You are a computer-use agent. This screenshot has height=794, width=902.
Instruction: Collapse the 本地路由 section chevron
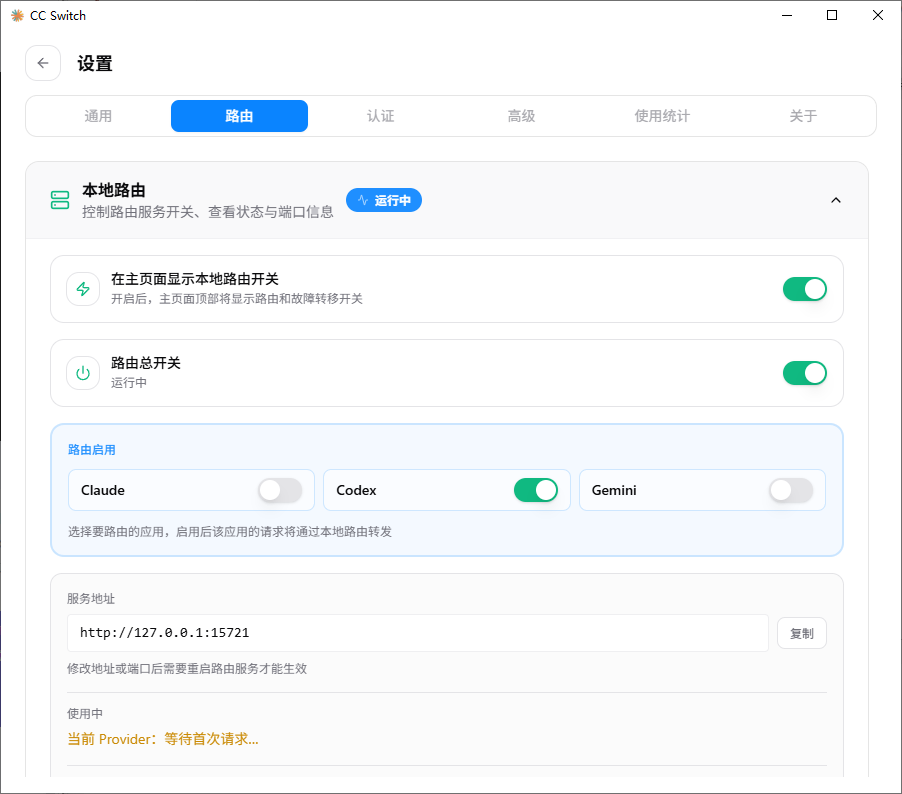click(836, 200)
